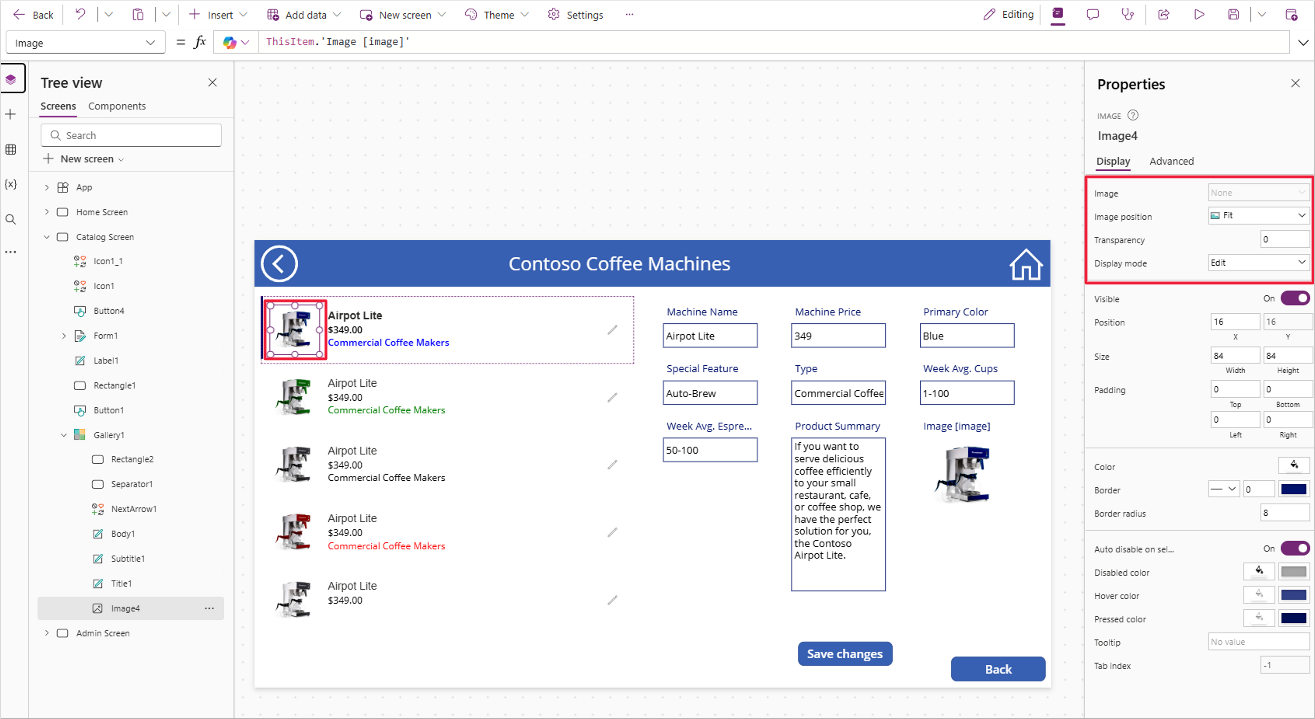Open the Insert plus icon in sidebar

point(11,115)
